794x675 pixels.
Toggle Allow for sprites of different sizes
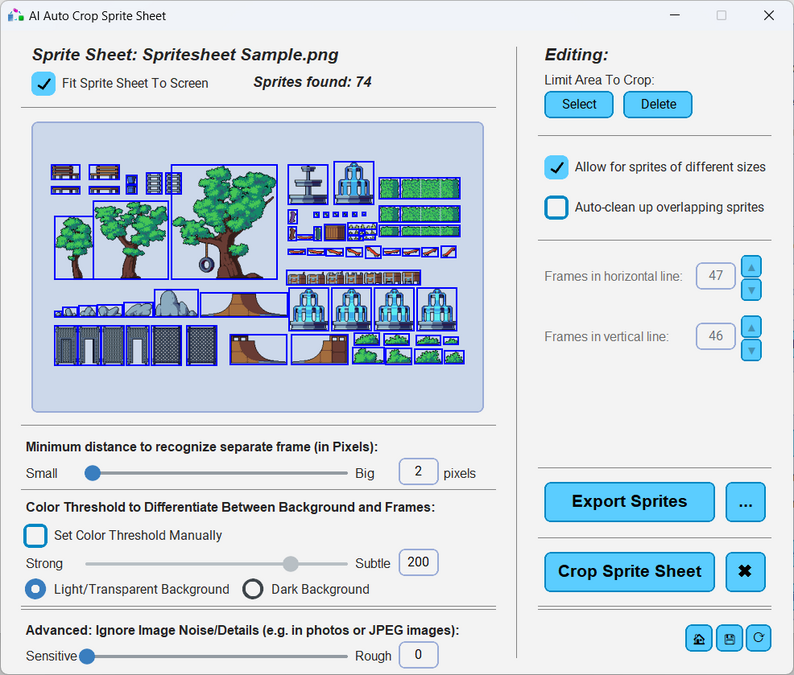[556, 167]
